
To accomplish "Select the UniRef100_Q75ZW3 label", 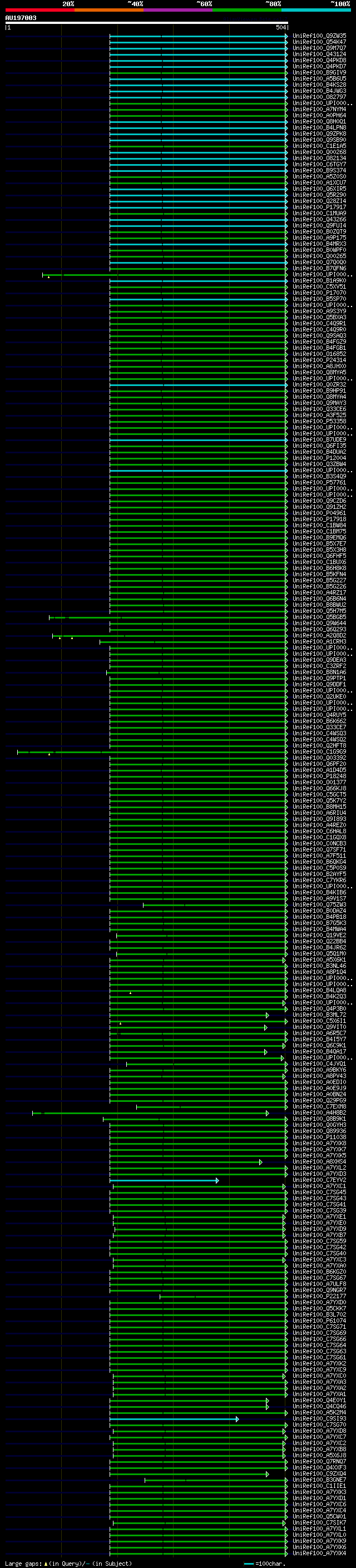I will tap(319, 904).
